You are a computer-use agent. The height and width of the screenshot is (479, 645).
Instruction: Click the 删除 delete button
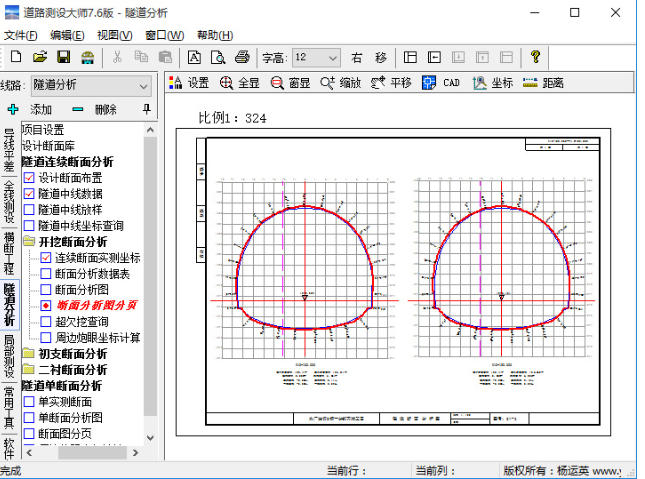click(94, 109)
